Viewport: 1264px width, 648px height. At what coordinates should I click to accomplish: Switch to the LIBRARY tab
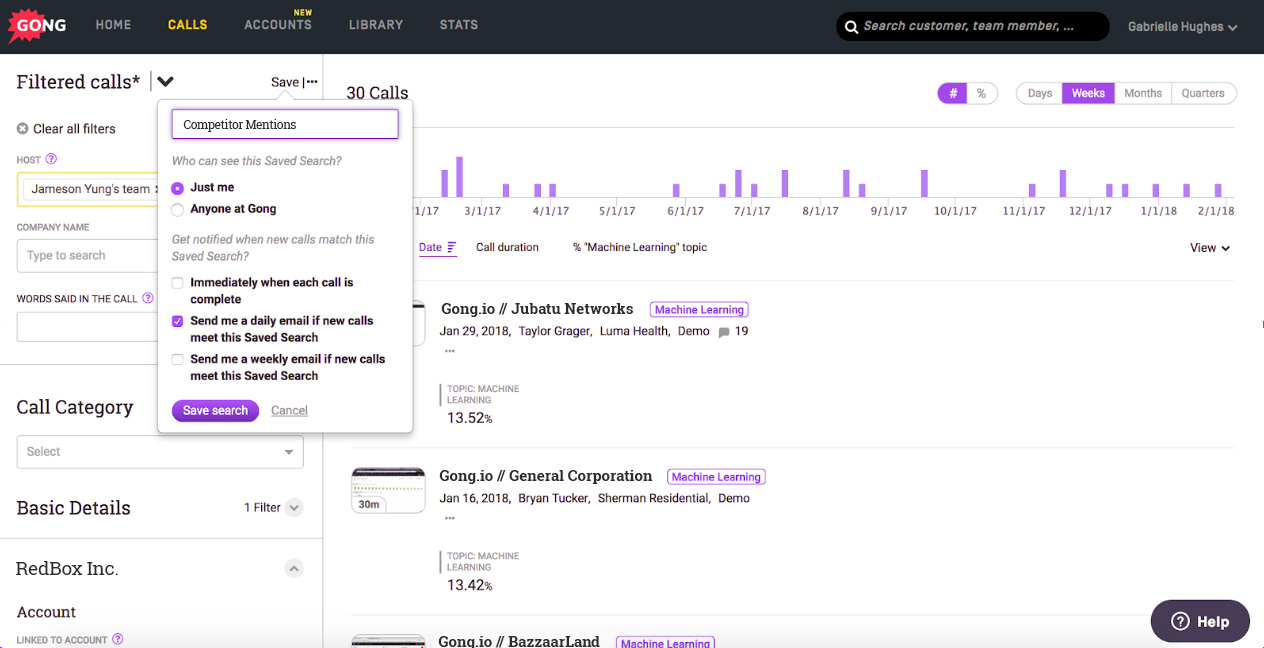[x=376, y=25]
